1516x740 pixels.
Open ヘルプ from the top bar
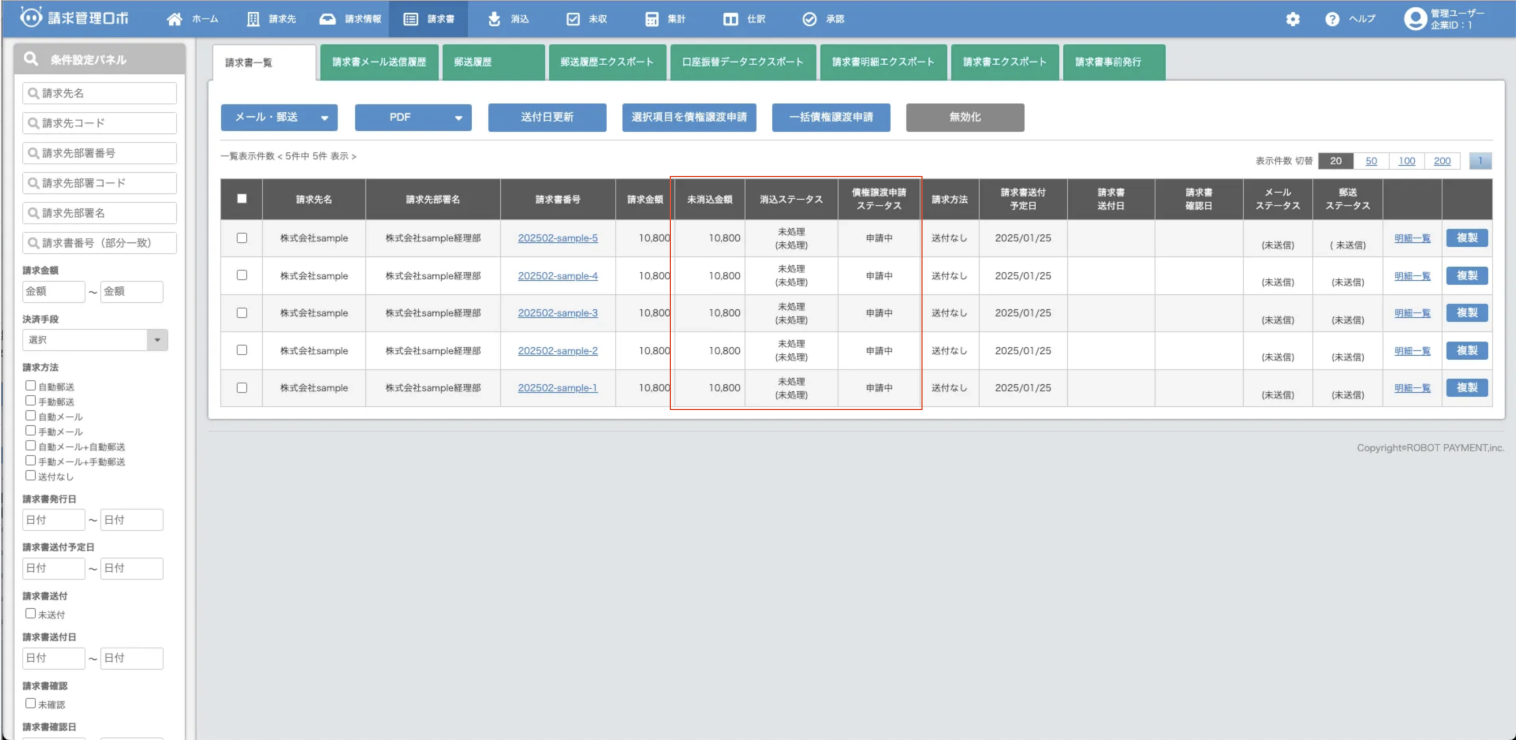point(1350,19)
